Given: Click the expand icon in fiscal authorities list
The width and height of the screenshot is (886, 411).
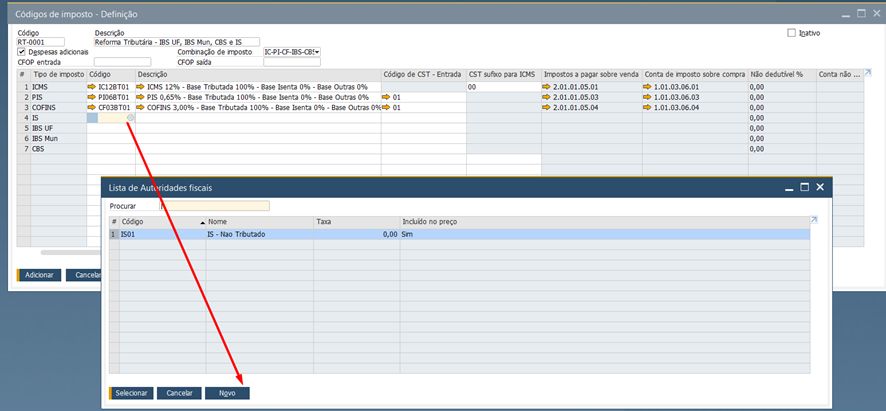Looking at the screenshot, I should pos(813,220).
